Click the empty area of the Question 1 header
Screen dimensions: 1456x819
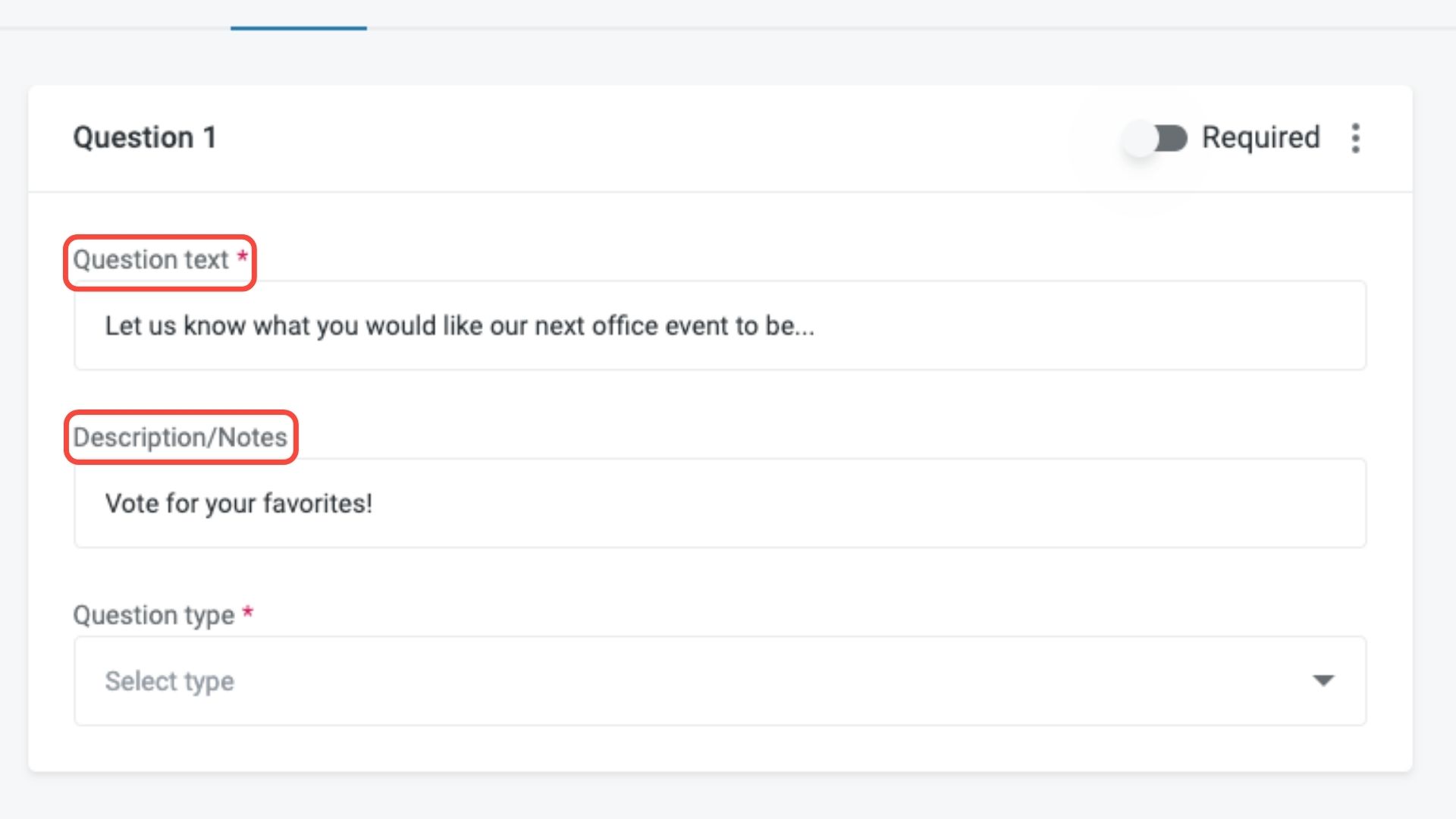[645, 138]
